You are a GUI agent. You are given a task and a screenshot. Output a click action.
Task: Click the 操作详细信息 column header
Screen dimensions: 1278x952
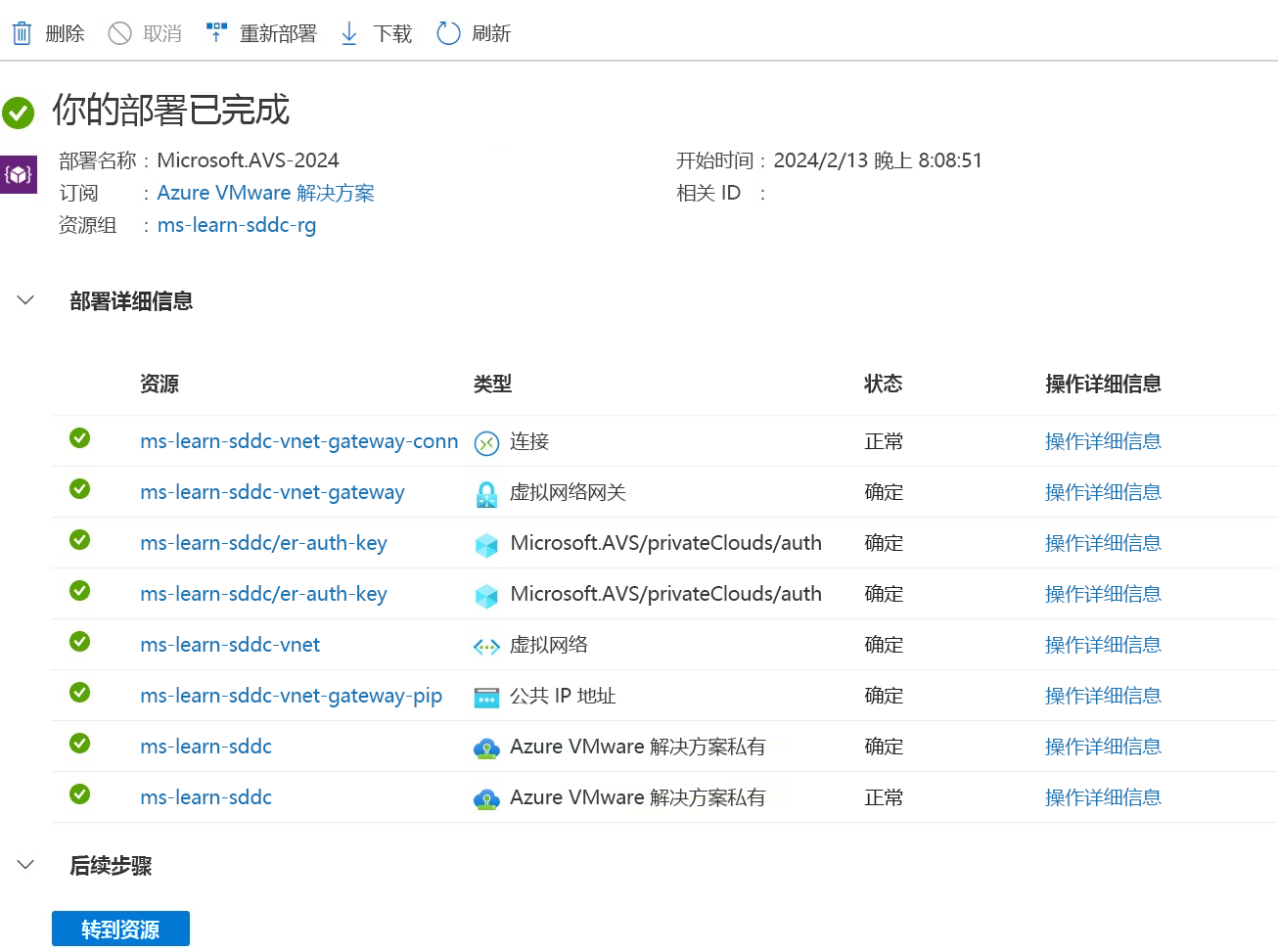coord(1103,384)
